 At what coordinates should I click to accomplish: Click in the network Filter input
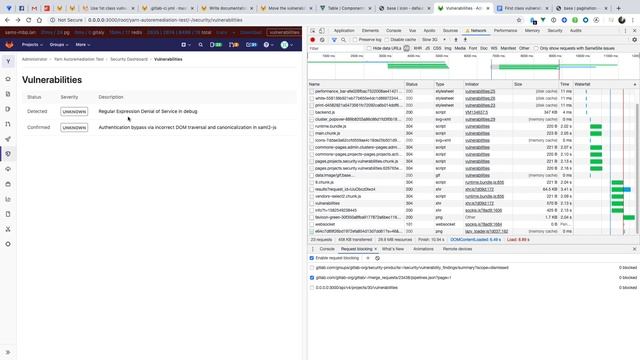[x=336, y=48]
